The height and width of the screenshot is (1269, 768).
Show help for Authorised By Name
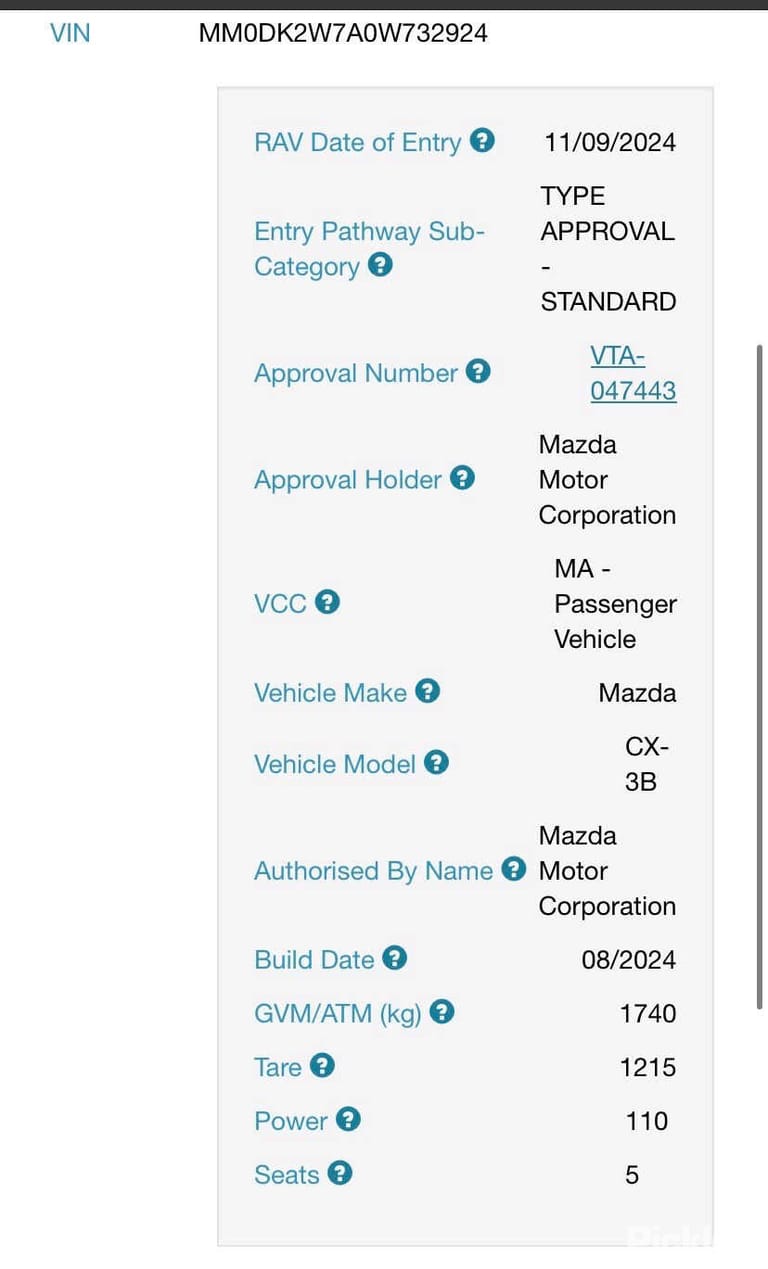pos(514,869)
